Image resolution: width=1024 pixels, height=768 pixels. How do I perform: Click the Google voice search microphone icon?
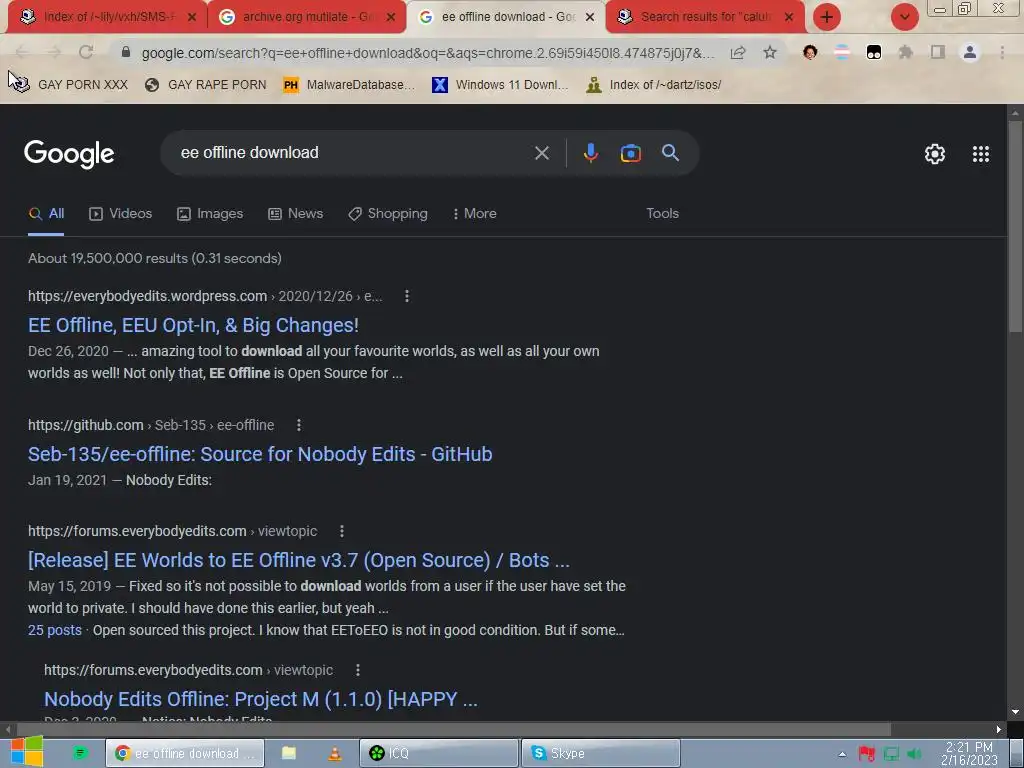click(x=590, y=153)
